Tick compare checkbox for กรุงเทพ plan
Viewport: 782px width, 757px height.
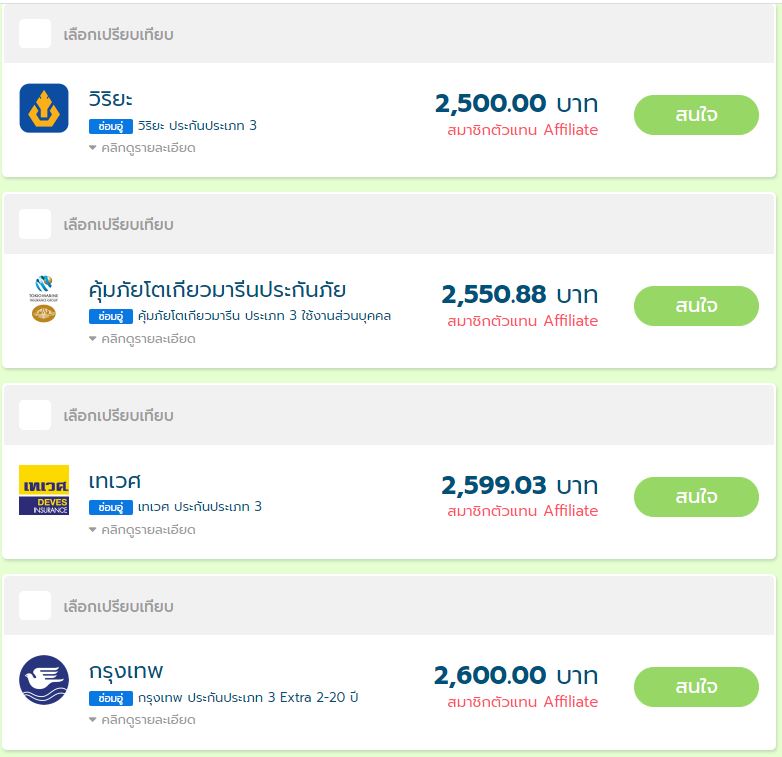(35, 605)
